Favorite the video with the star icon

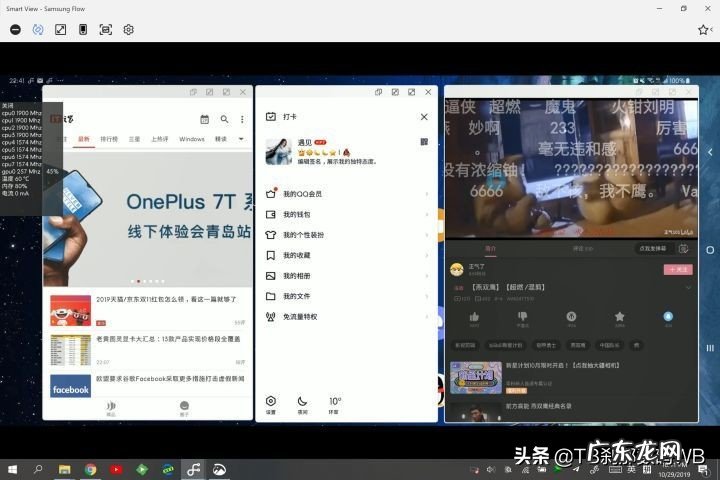tap(619, 316)
